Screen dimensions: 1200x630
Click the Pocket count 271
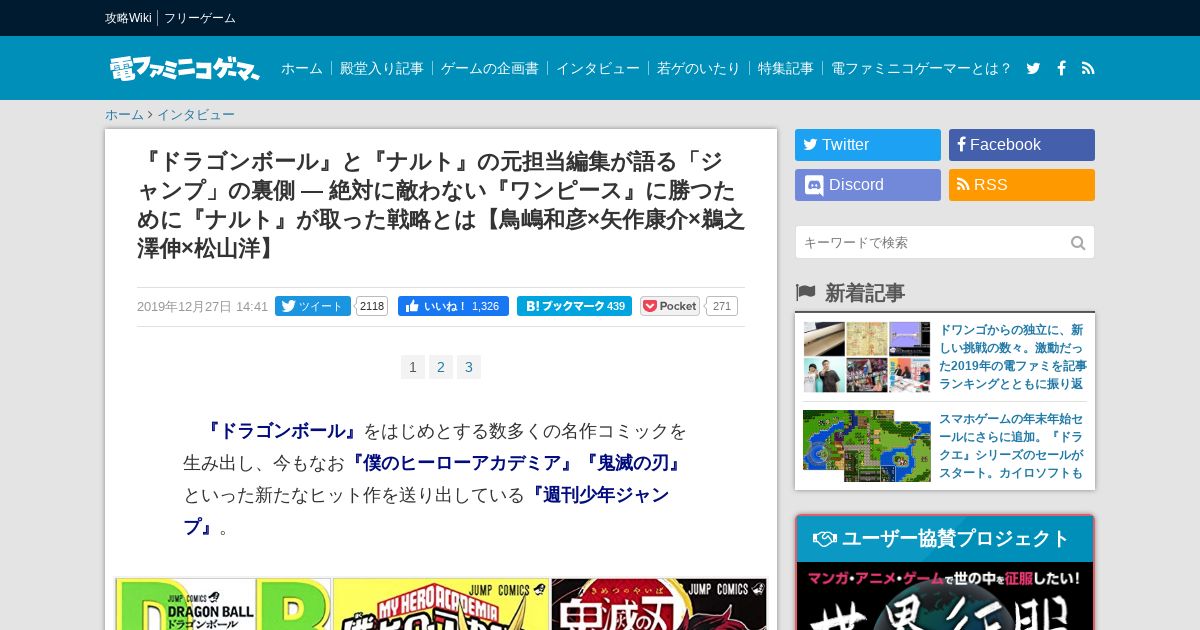click(x=722, y=306)
